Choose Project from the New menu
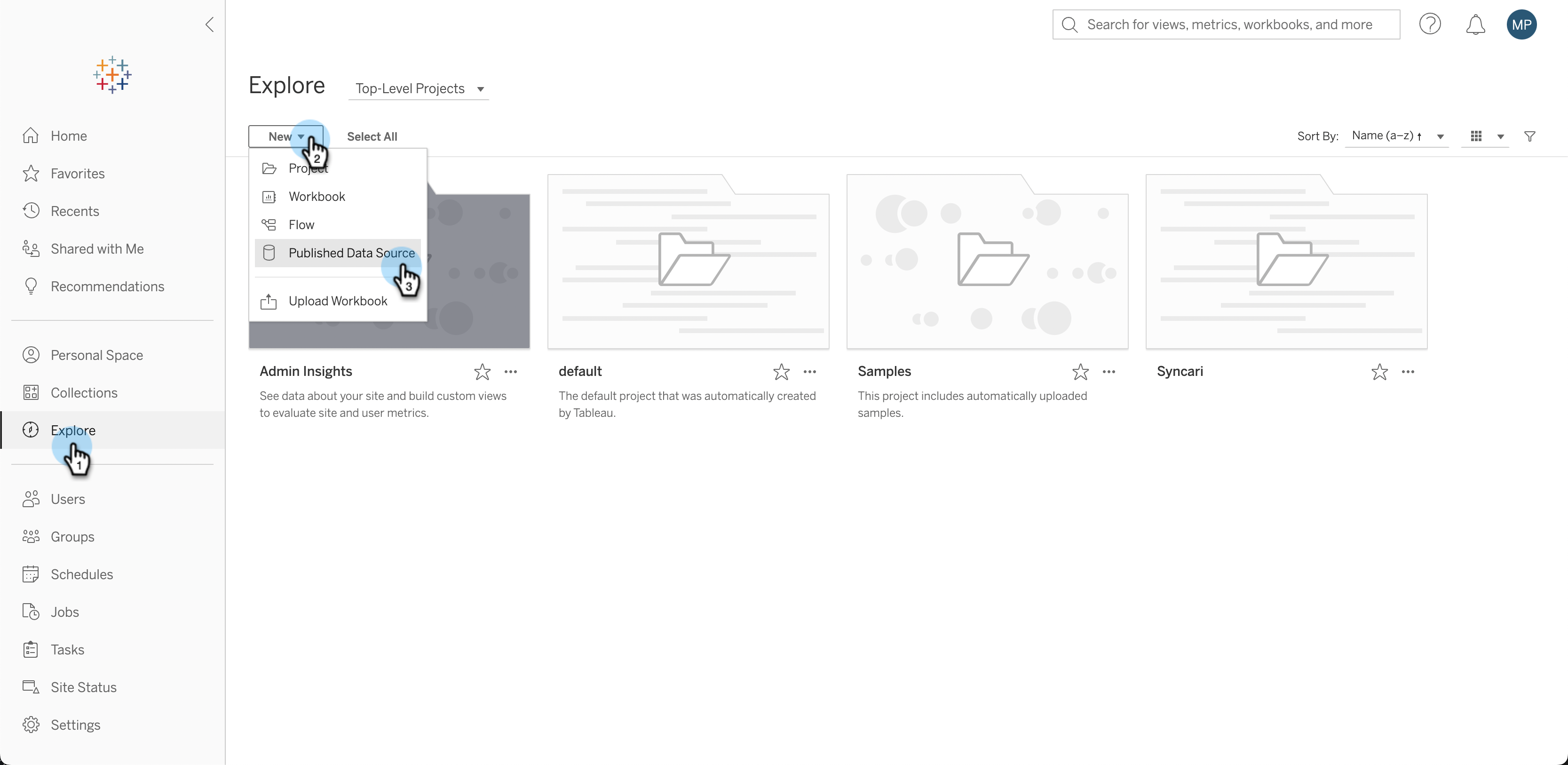 [x=338, y=169]
